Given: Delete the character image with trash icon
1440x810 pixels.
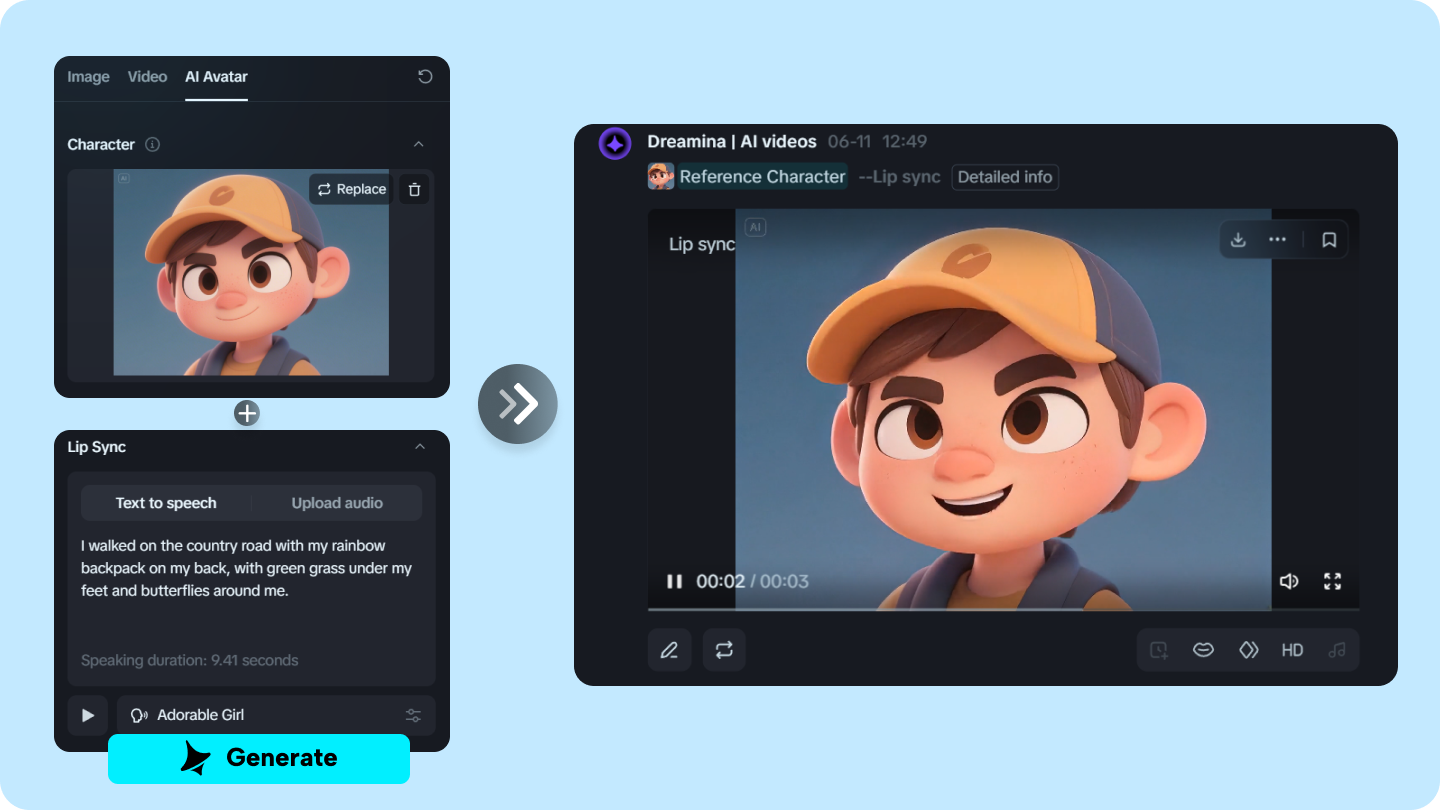Looking at the screenshot, I should [x=415, y=189].
